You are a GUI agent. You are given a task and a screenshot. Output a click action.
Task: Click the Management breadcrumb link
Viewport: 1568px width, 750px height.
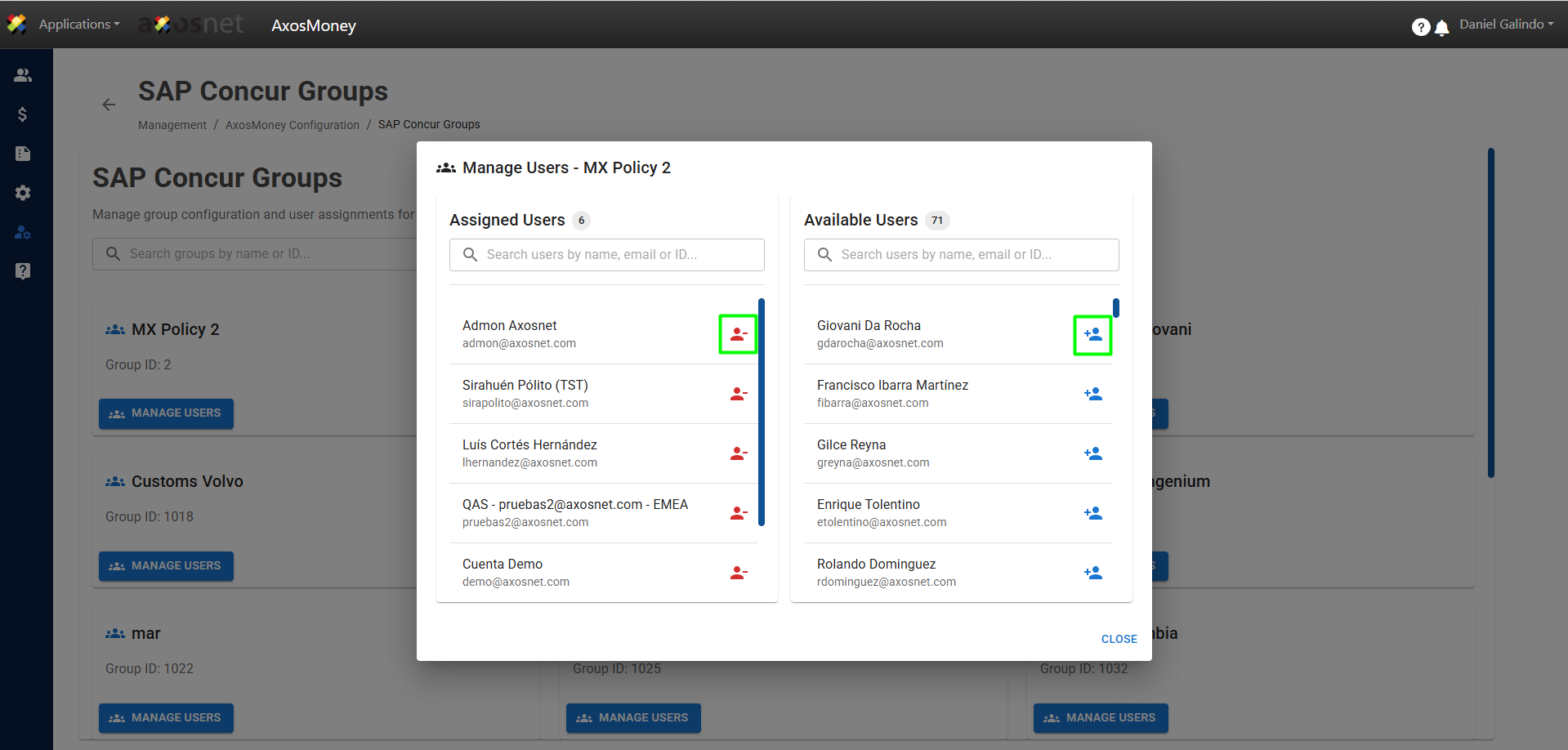172,125
